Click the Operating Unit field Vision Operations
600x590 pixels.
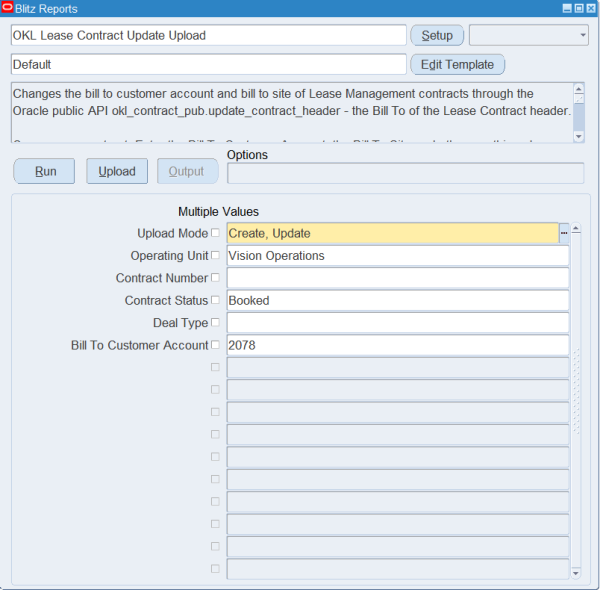[x=398, y=256]
